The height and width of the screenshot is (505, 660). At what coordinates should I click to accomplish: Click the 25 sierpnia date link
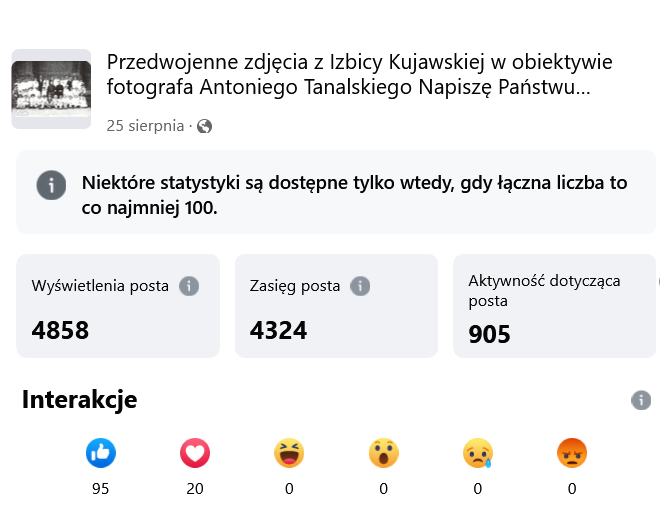pyautogui.click(x=145, y=126)
